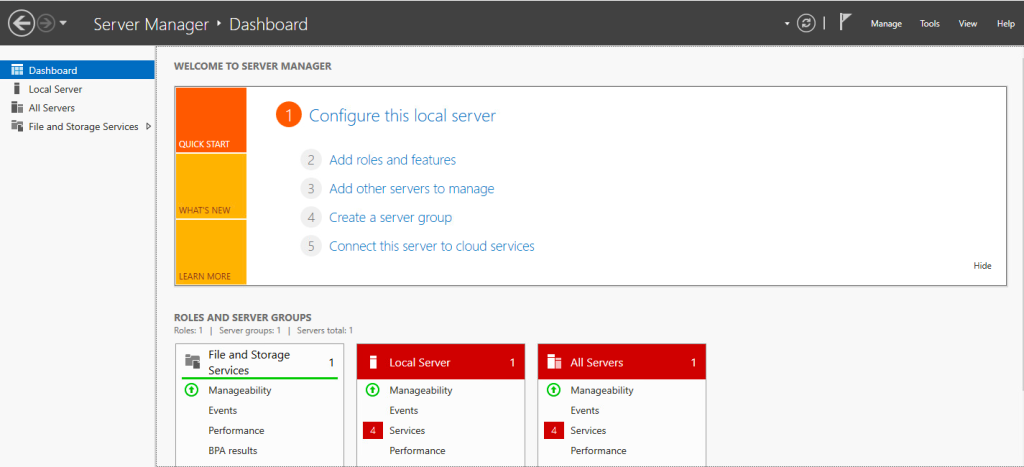
Task: Click the refresh icon in header
Action: coord(807,24)
